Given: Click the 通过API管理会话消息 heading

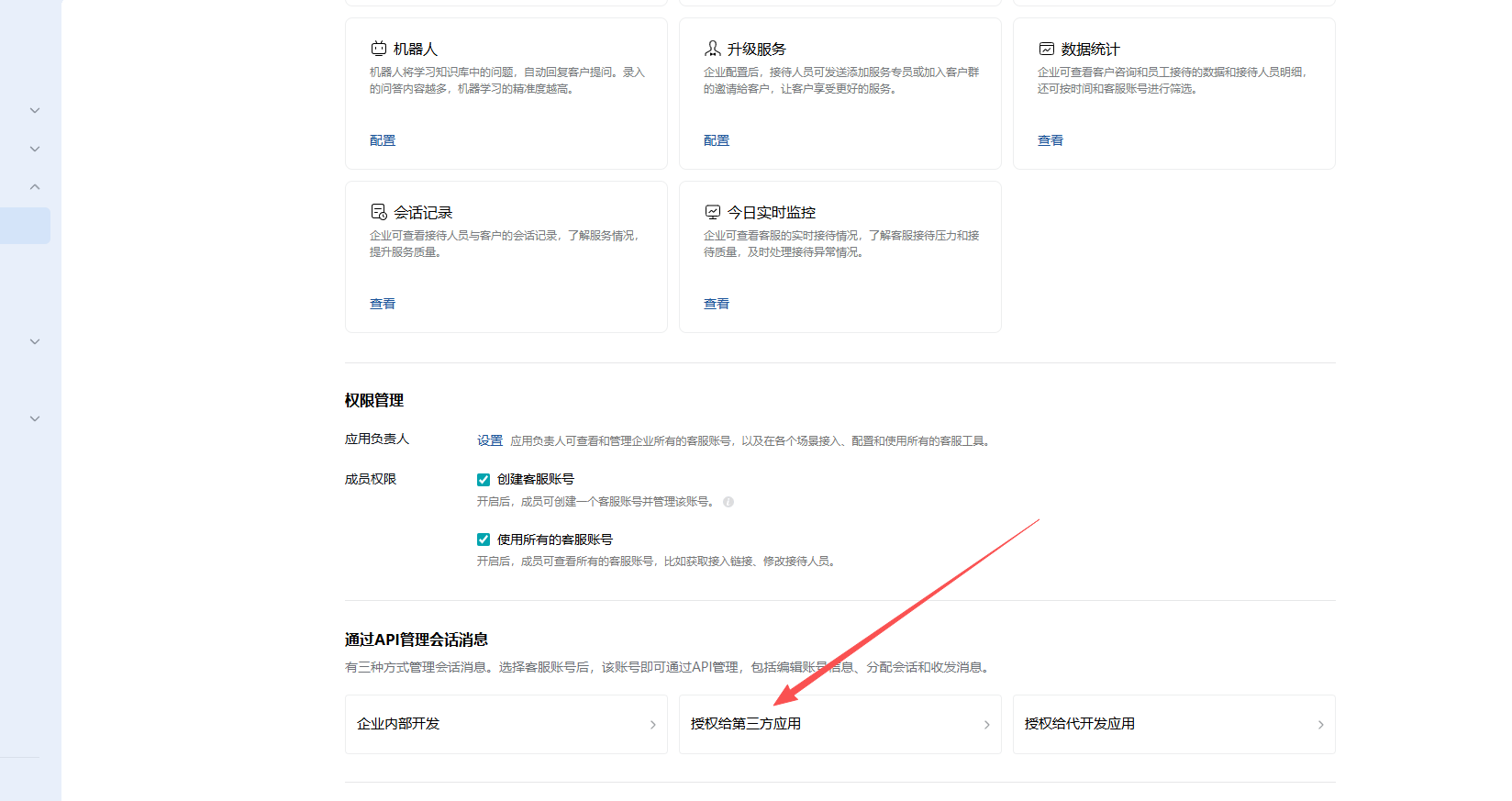Looking at the screenshot, I should [417, 640].
